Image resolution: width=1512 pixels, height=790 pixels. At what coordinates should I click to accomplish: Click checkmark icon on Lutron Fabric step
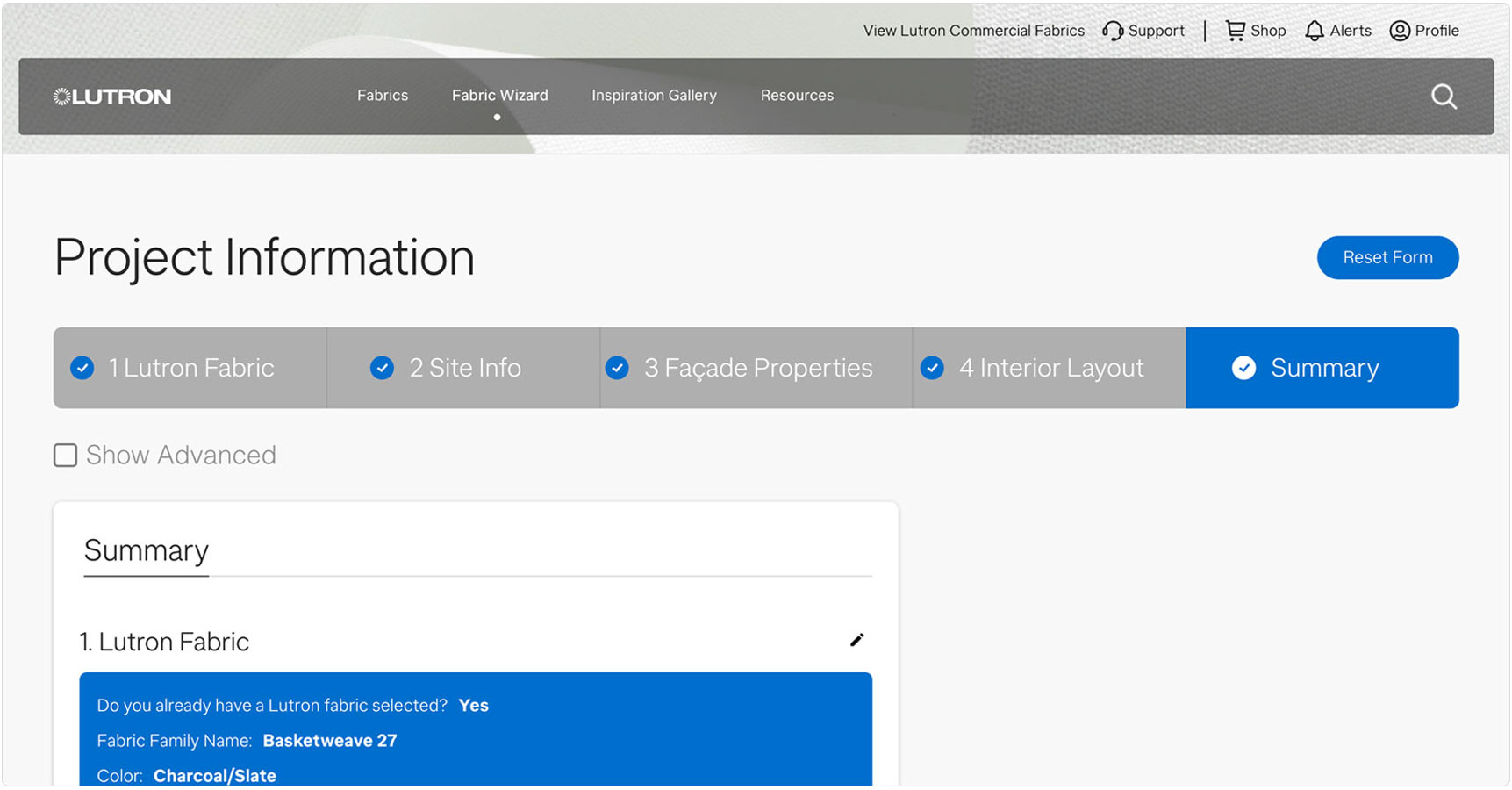pos(82,368)
